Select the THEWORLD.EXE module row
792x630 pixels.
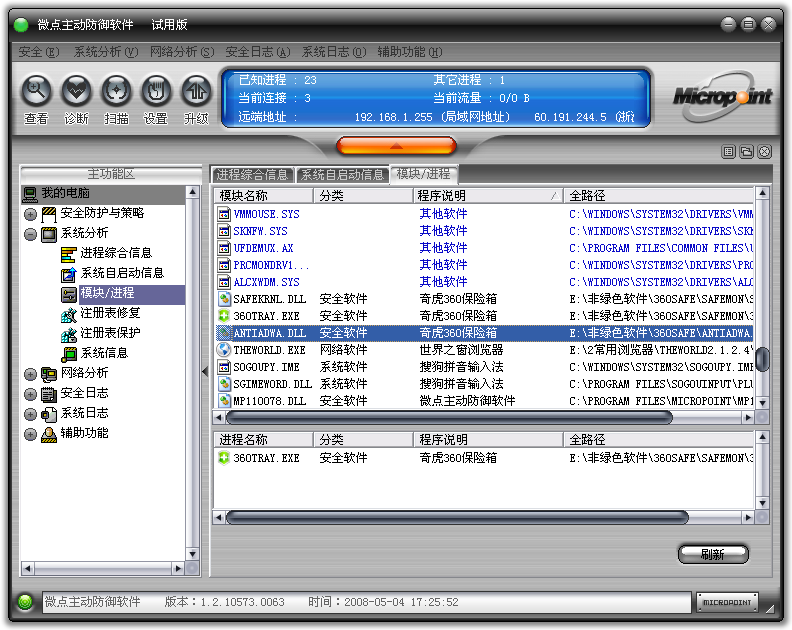484,350
